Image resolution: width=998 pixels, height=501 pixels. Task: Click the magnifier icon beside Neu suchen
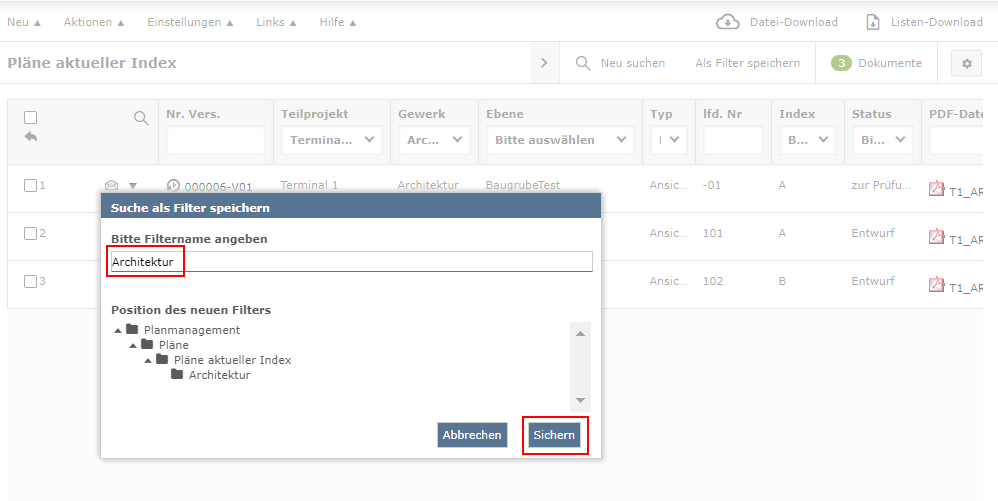[x=583, y=63]
